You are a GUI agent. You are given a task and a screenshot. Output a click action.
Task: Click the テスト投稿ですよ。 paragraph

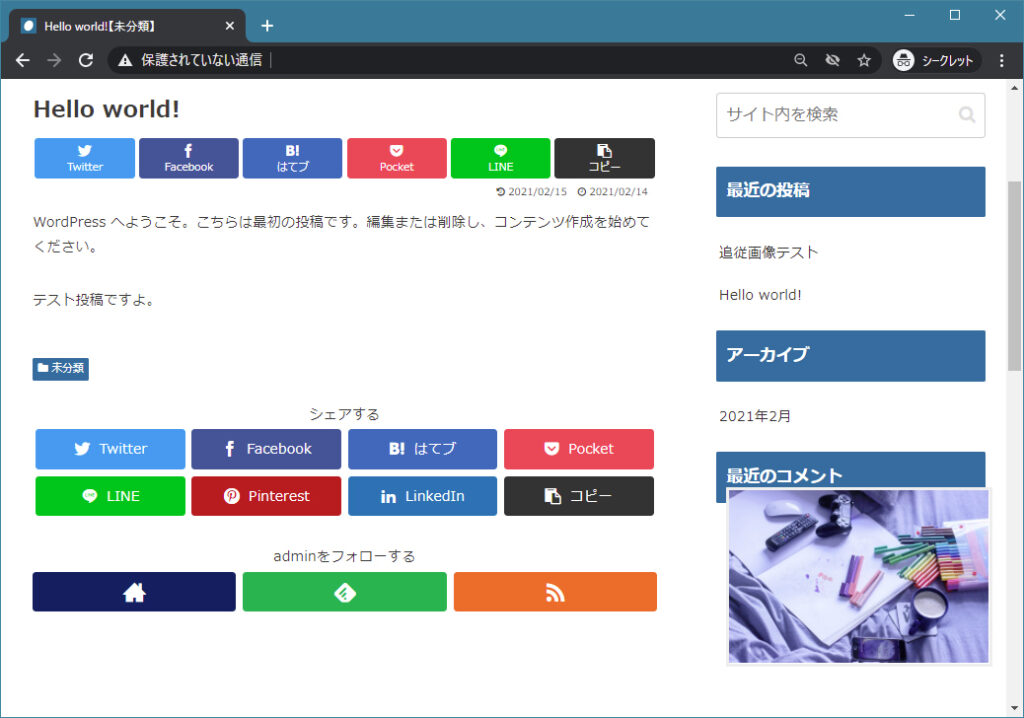[x=95, y=300]
